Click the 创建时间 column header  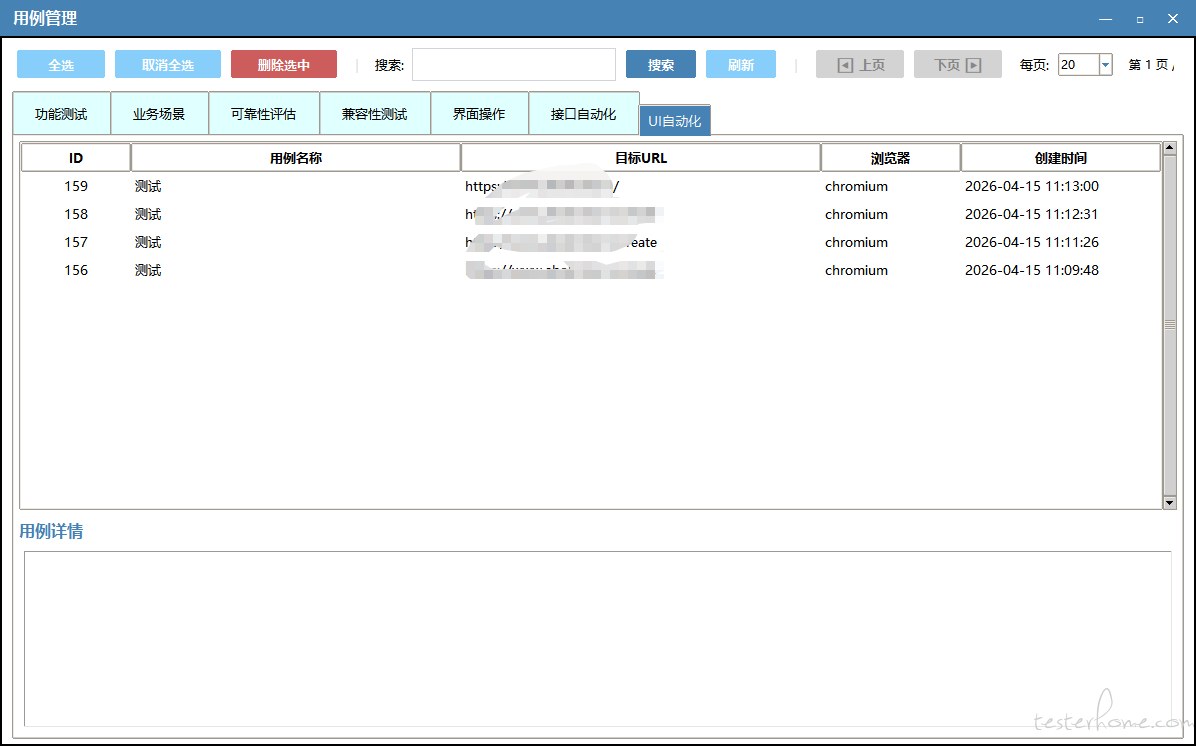(1060, 158)
